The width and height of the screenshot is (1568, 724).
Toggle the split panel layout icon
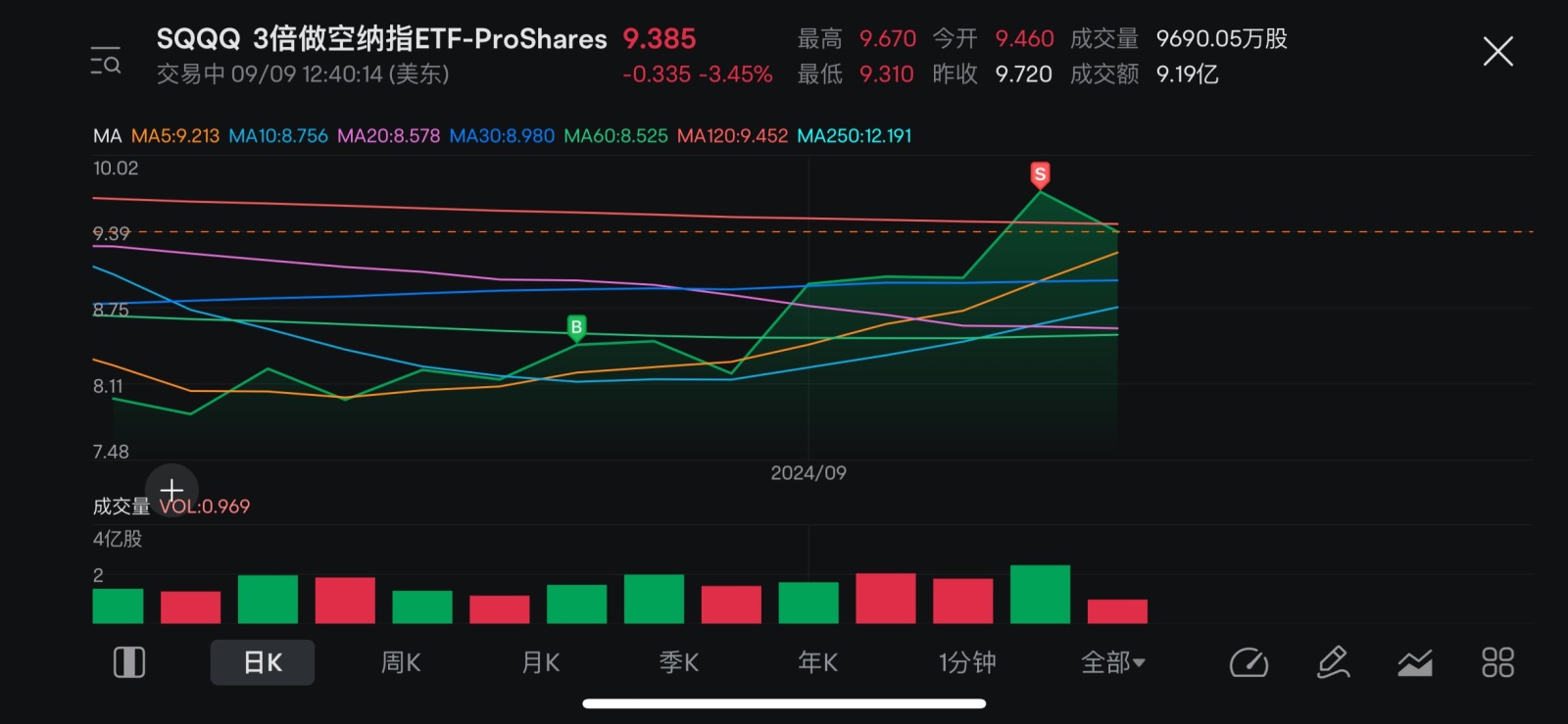click(129, 662)
